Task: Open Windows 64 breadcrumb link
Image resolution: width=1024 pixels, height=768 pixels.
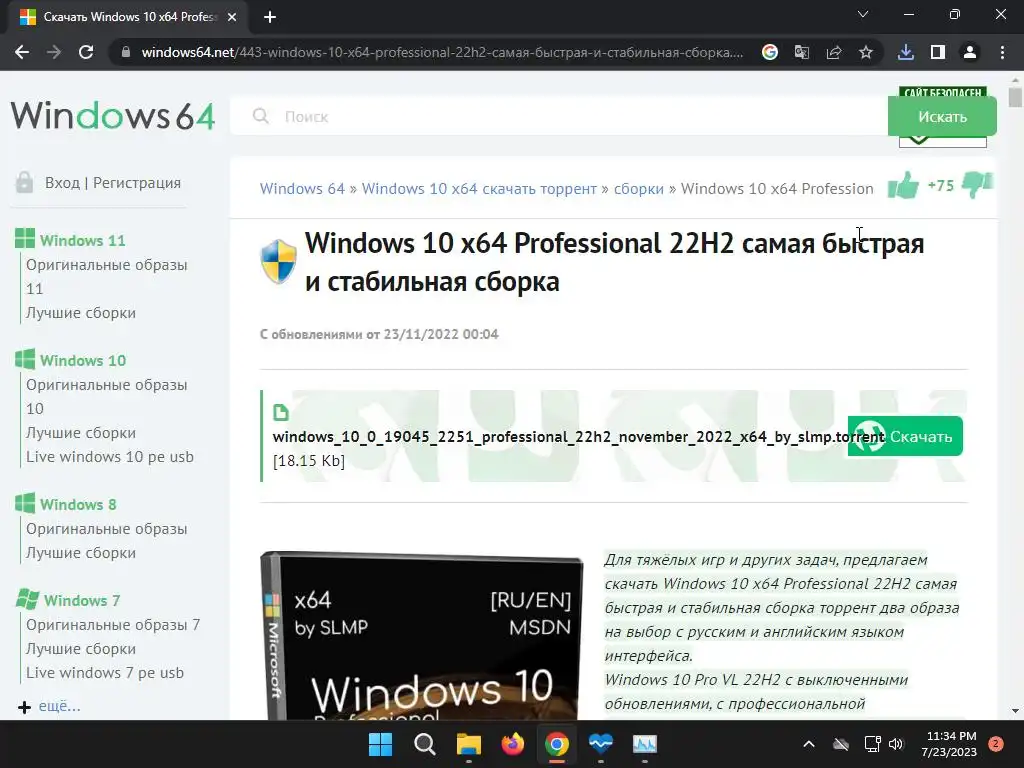Action: tap(302, 189)
